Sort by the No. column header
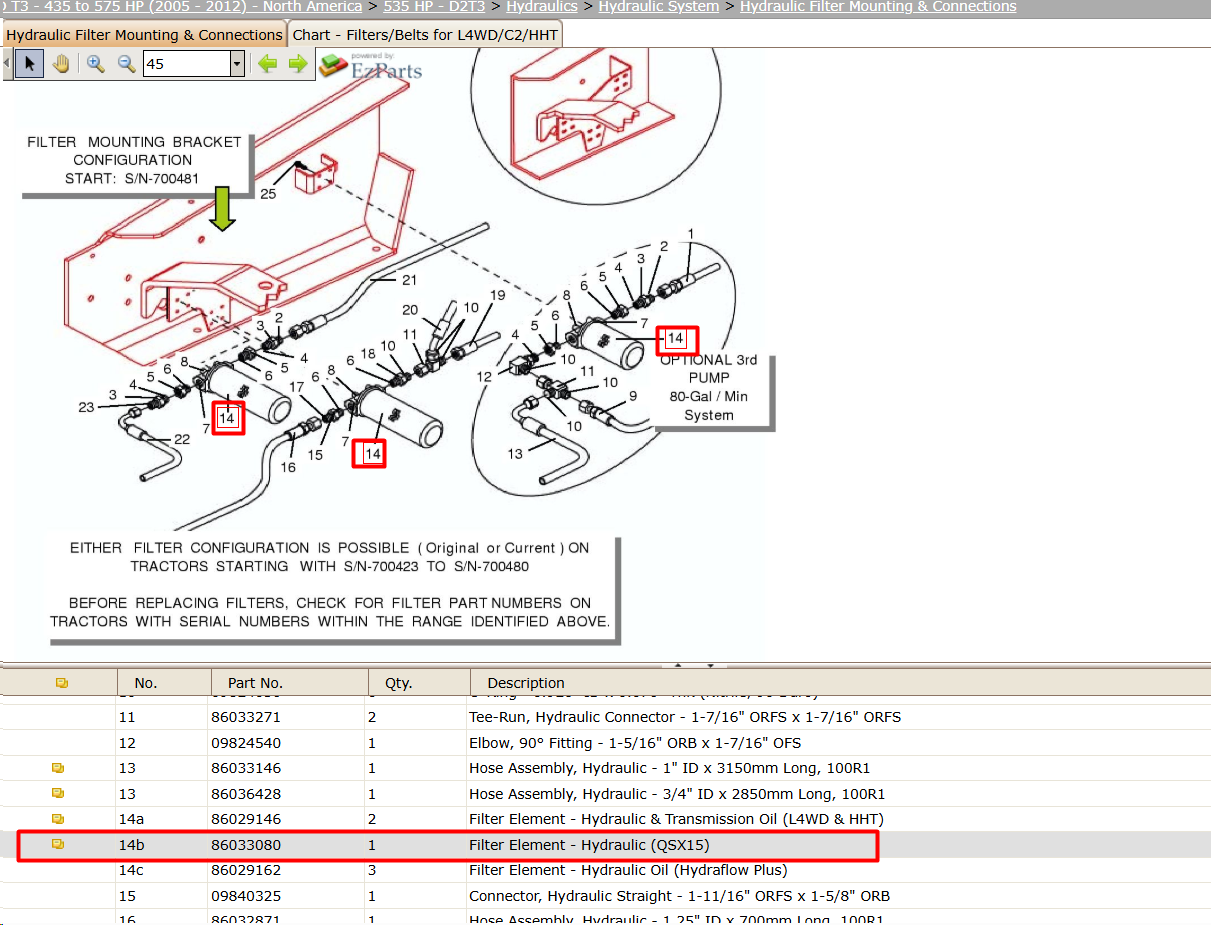Viewport: 1211px width, 925px height. [146, 683]
